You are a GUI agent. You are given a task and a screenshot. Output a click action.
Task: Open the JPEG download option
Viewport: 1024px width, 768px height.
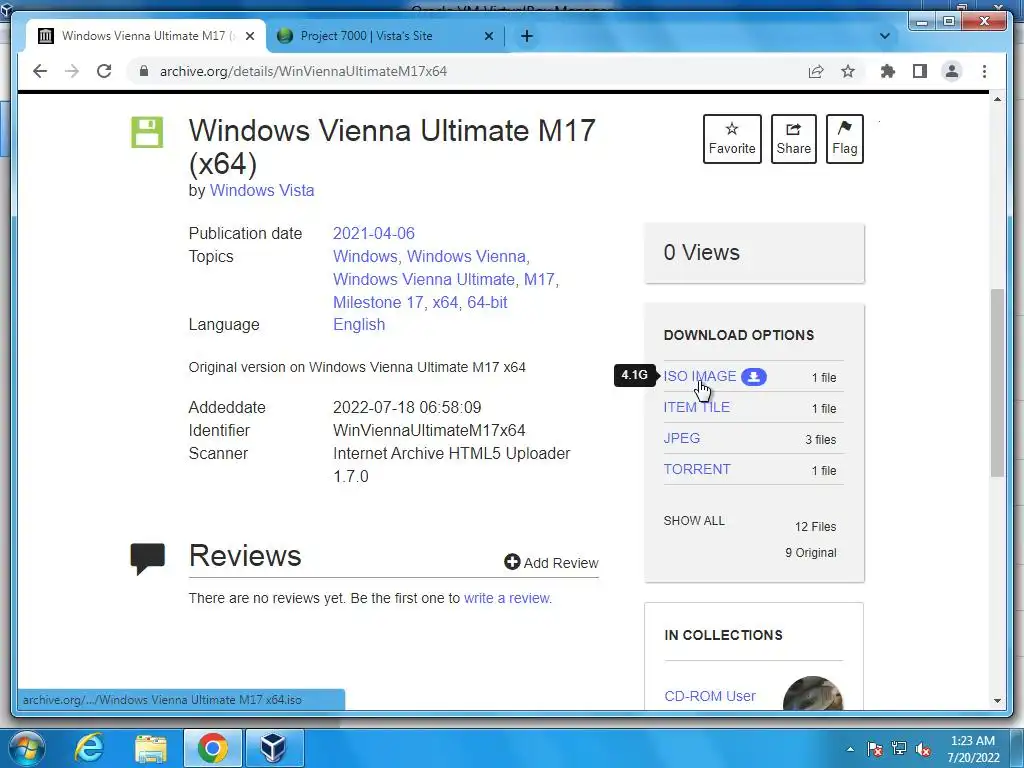click(682, 438)
